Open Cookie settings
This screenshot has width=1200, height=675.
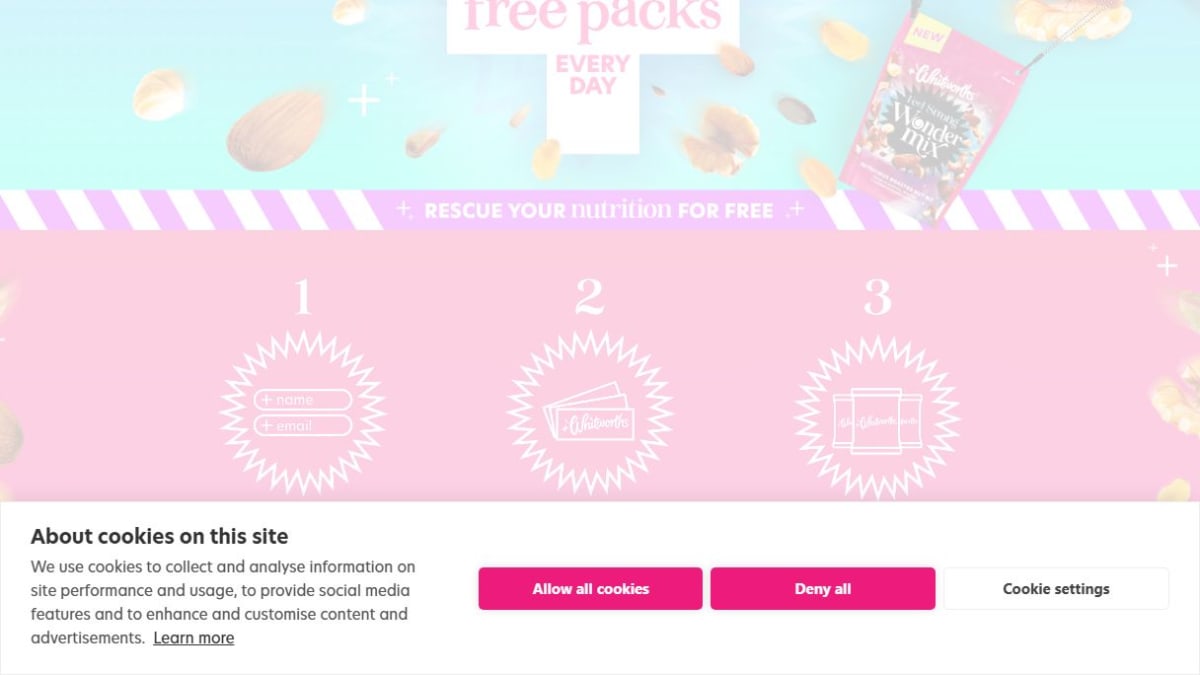click(1056, 589)
